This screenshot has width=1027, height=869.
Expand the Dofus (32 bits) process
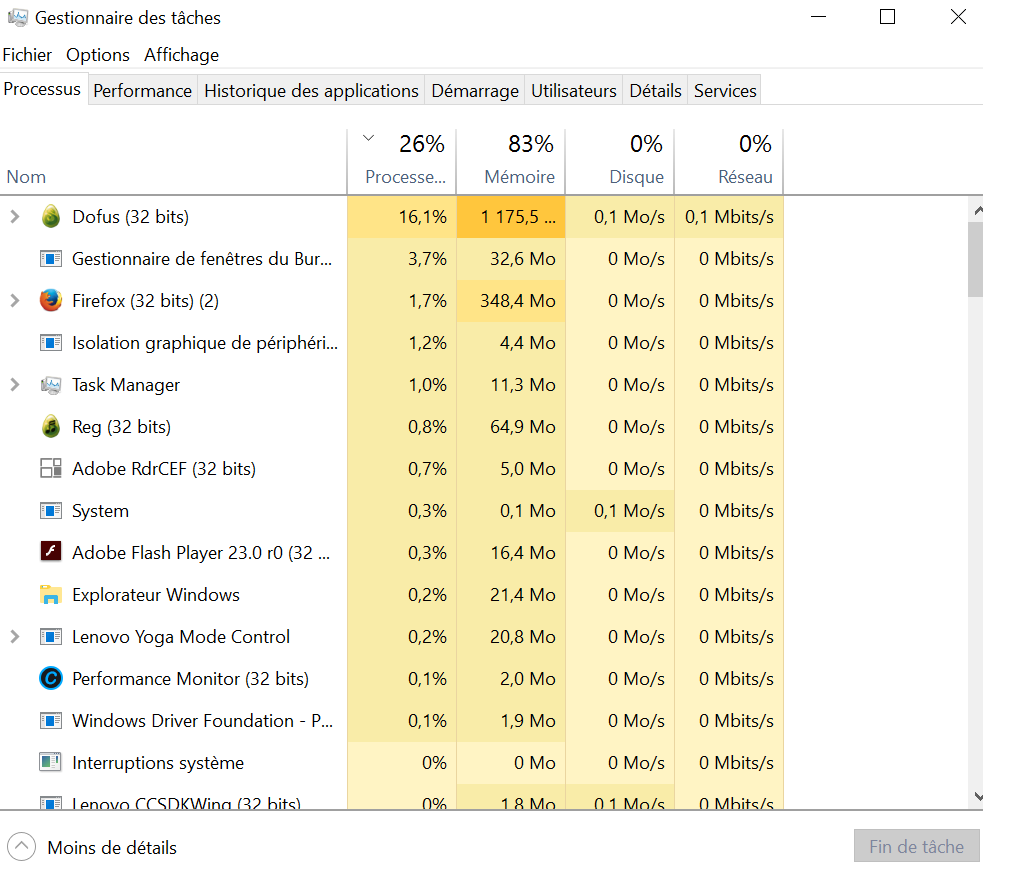click(x=14, y=217)
